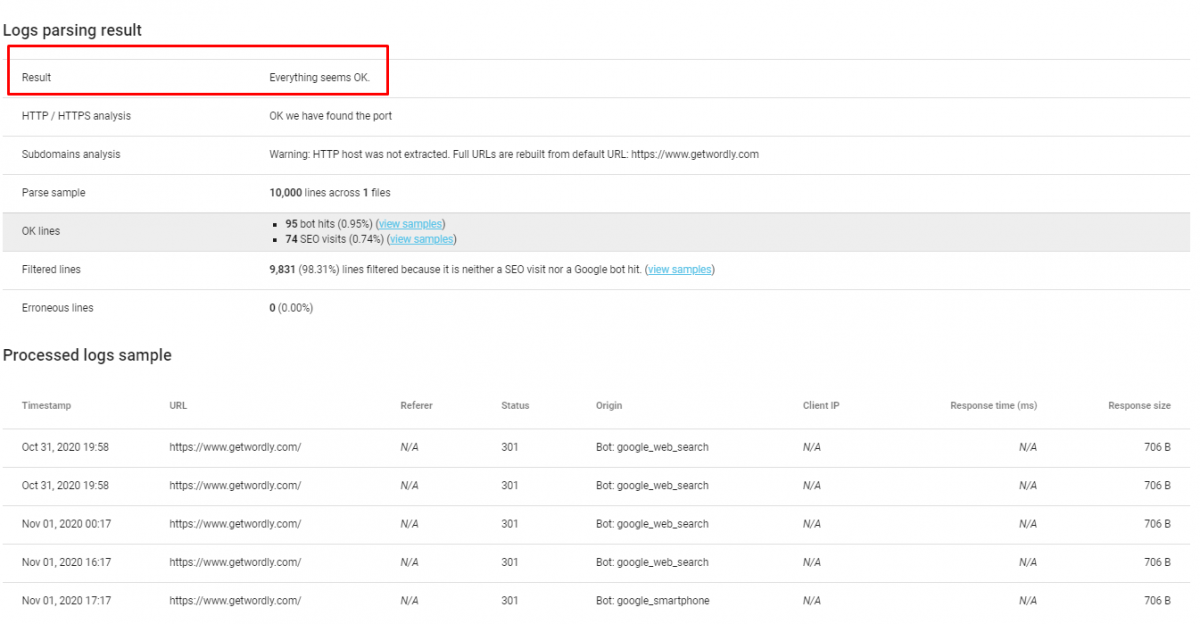
Task: Select the 'Processed logs sample' heading
Action: (87, 355)
